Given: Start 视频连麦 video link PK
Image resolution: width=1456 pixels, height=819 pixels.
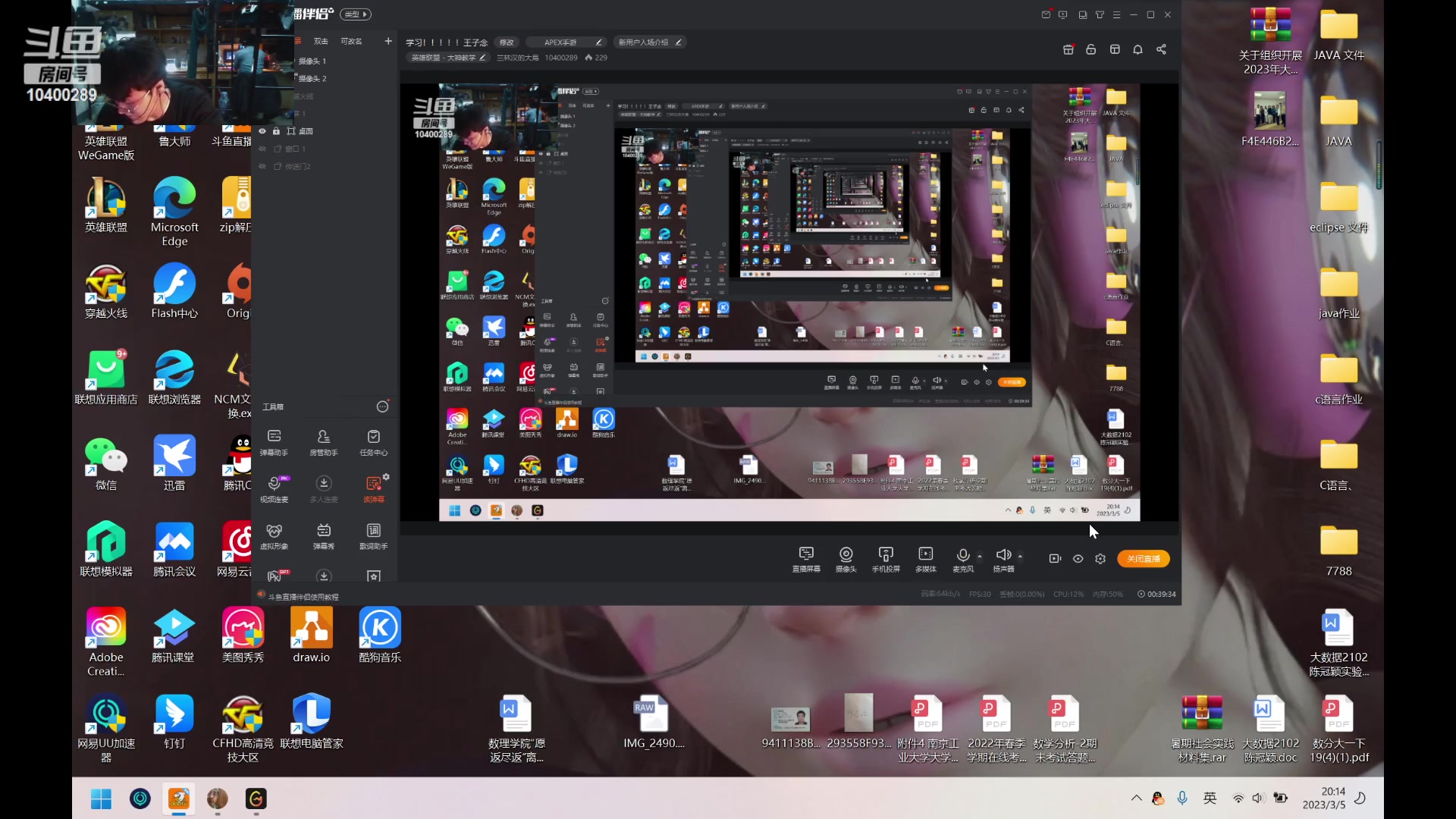Looking at the screenshot, I should [x=275, y=490].
